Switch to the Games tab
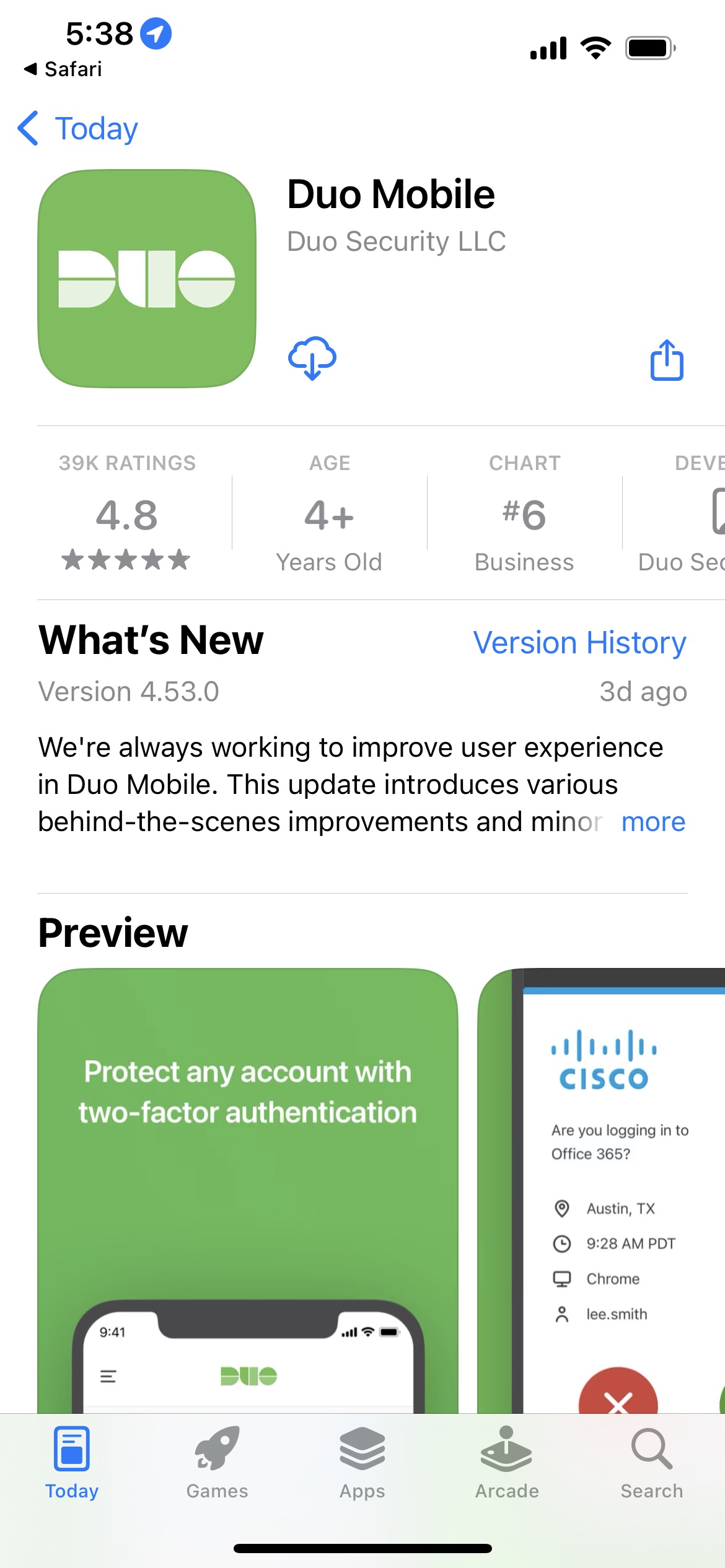 tap(217, 1463)
